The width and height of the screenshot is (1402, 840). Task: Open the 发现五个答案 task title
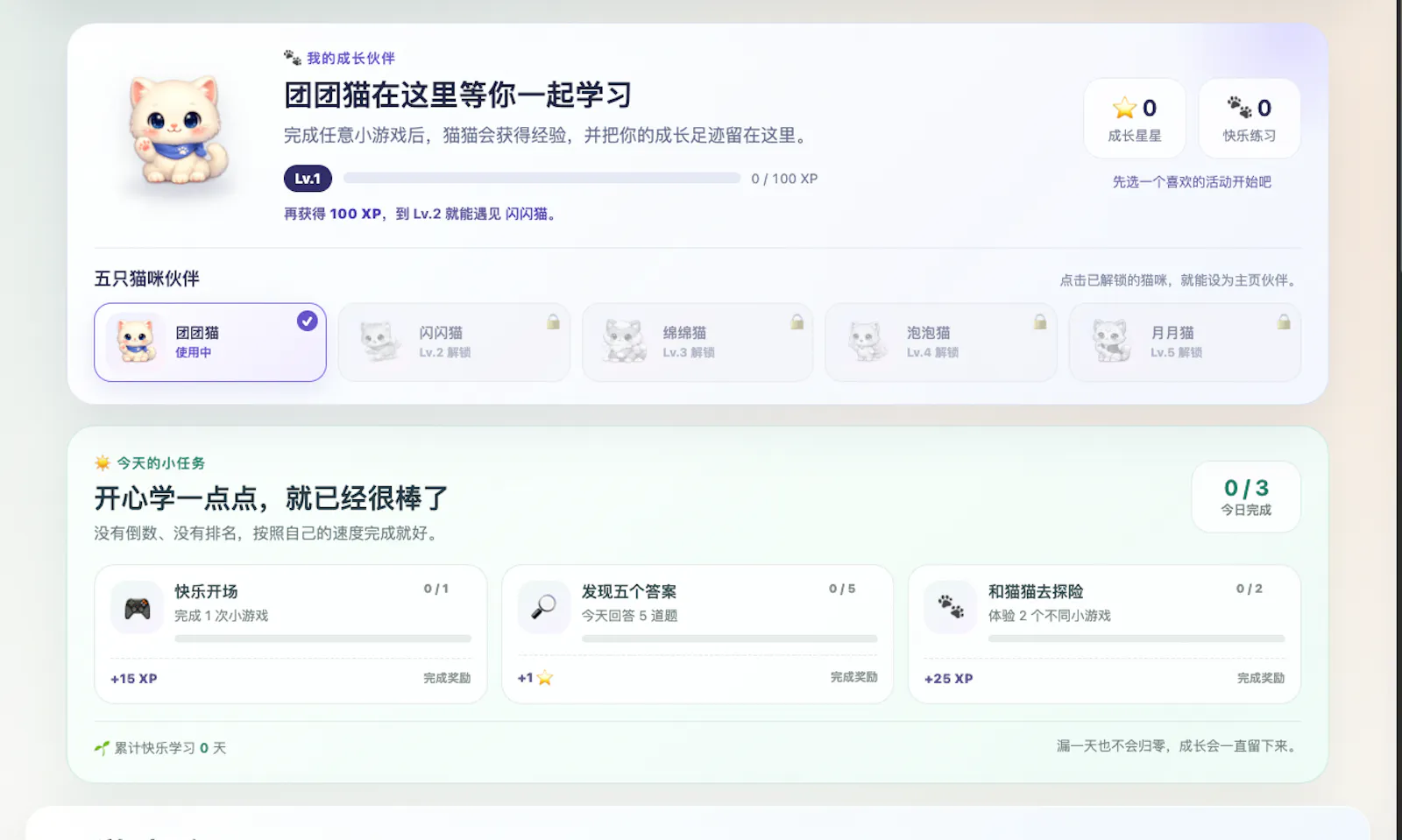point(629,591)
